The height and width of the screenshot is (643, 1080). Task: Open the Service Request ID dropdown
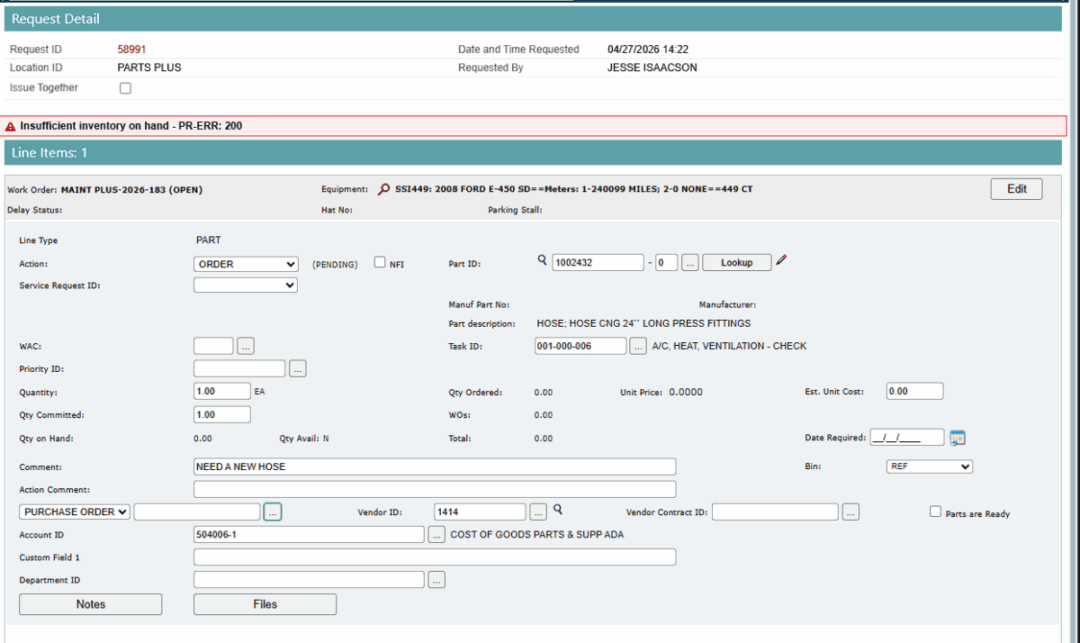(246, 285)
